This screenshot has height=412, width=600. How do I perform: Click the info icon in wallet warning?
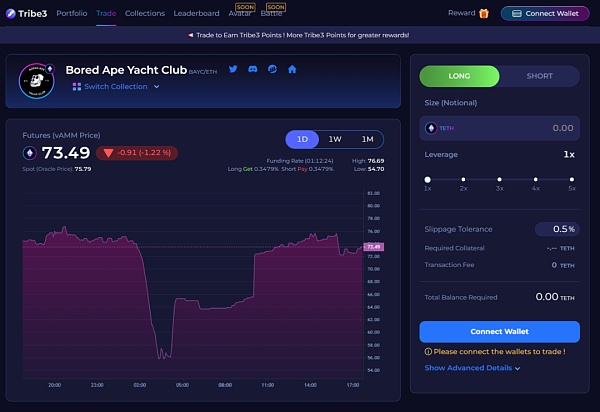pyautogui.click(x=428, y=351)
